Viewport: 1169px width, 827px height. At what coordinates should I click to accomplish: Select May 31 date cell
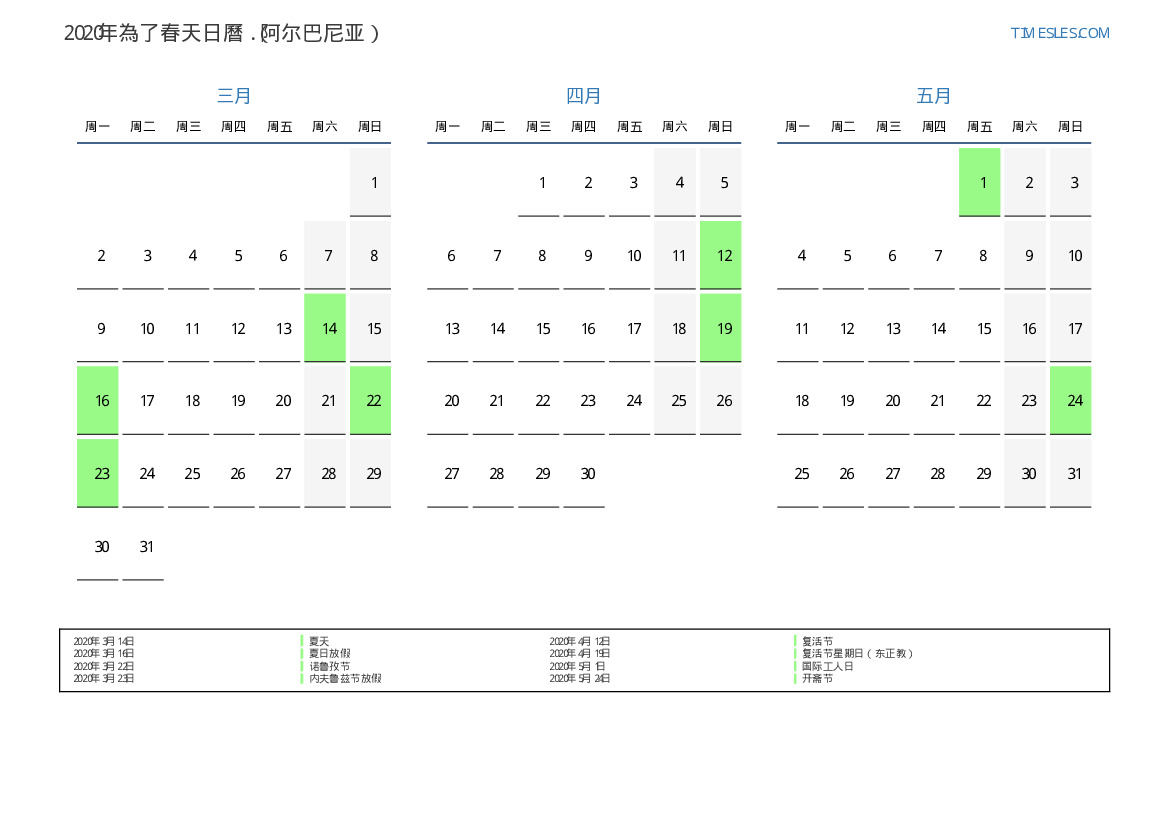pyautogui.click(x=1071, y=474)
